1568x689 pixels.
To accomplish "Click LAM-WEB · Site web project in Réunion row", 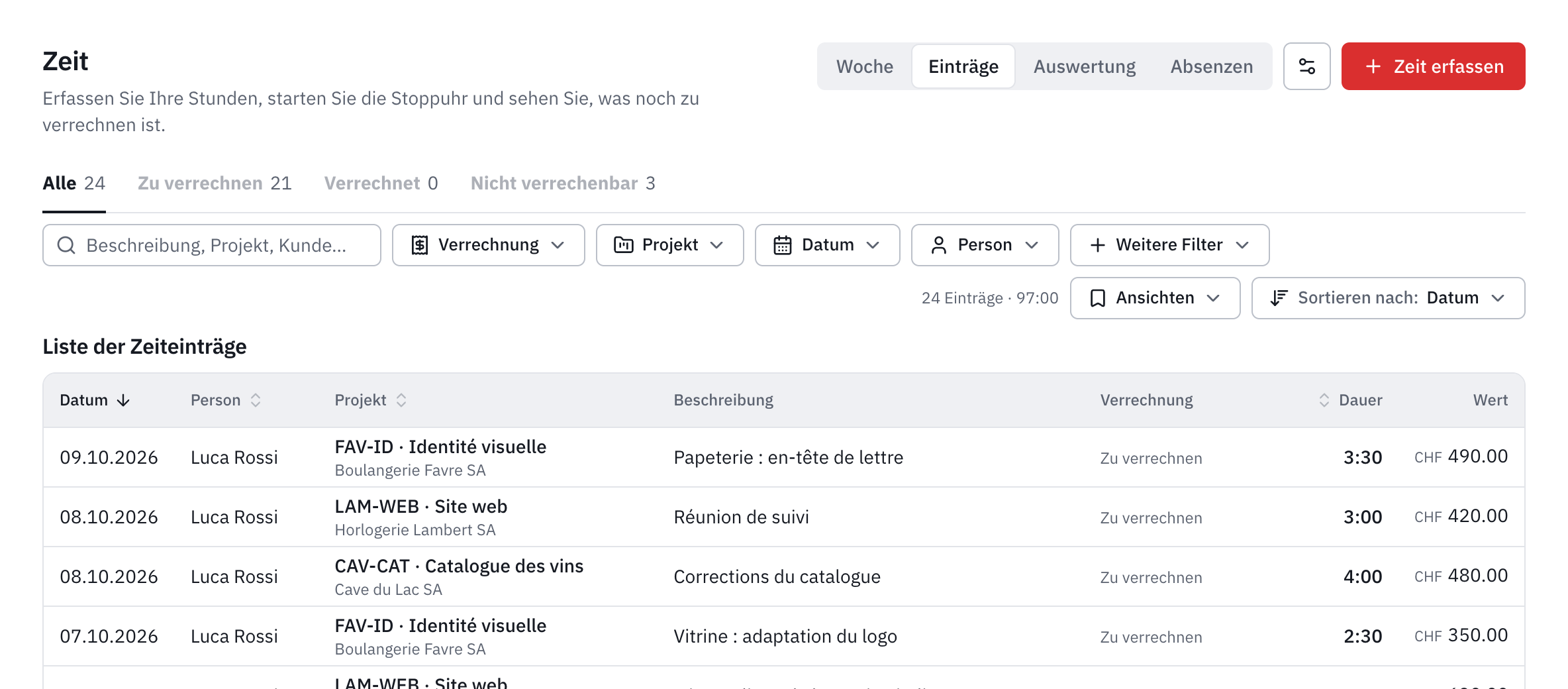I will pos(421,507).
